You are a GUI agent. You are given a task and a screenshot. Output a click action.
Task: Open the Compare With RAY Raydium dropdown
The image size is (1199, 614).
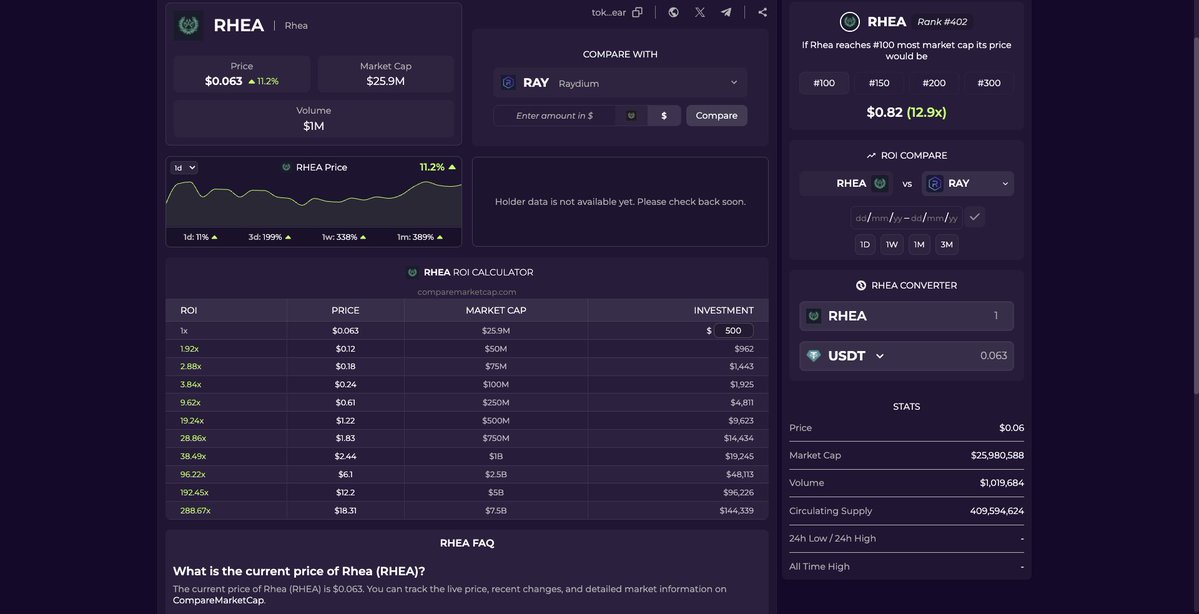tap(620, 83)
